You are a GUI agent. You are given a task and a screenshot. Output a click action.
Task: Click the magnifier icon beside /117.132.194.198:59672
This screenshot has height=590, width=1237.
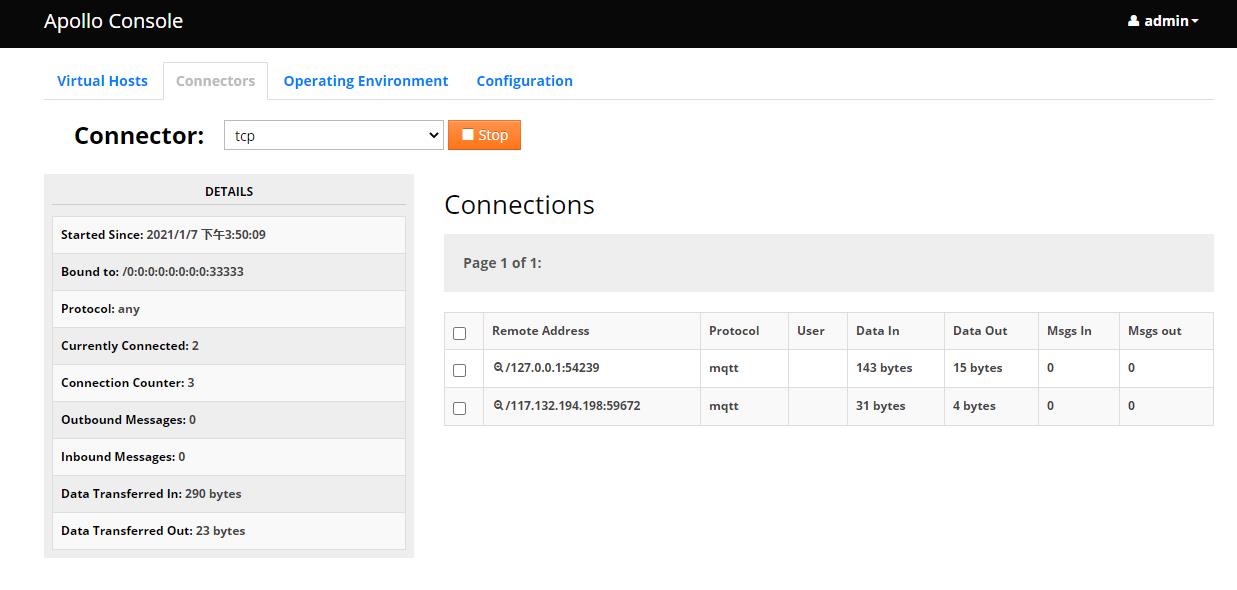498,406
